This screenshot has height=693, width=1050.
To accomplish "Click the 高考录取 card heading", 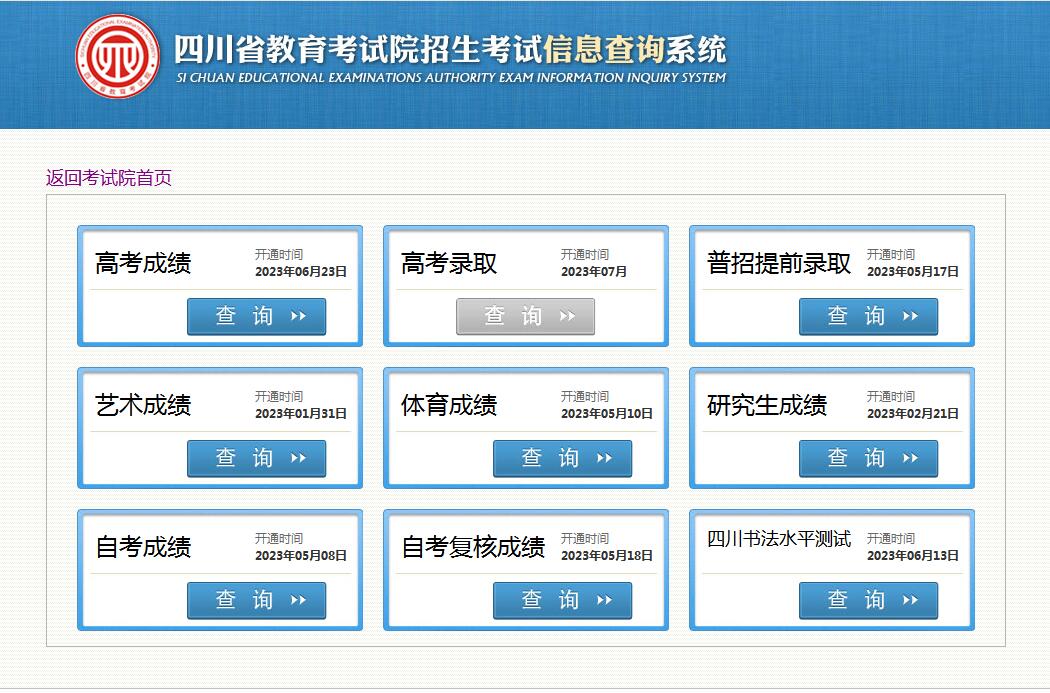I will pyautogui.click(x=449, y=263).
